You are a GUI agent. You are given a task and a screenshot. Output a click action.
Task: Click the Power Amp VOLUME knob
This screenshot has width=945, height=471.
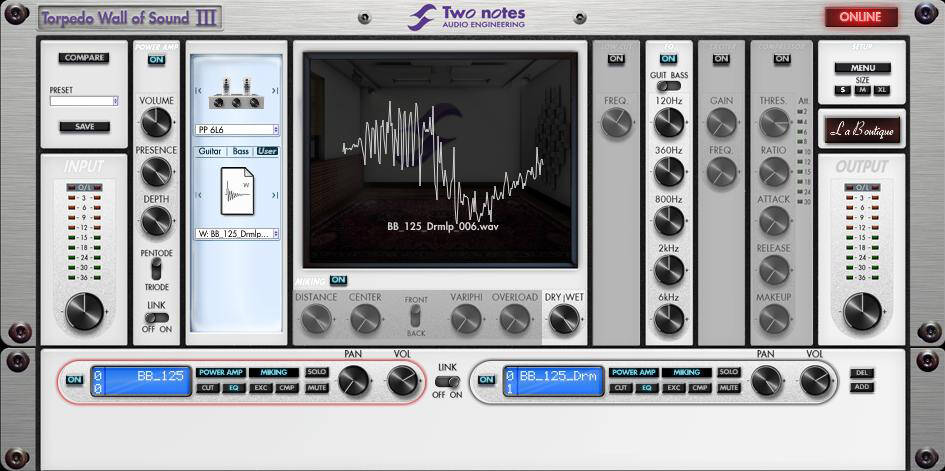coord(156,123)
